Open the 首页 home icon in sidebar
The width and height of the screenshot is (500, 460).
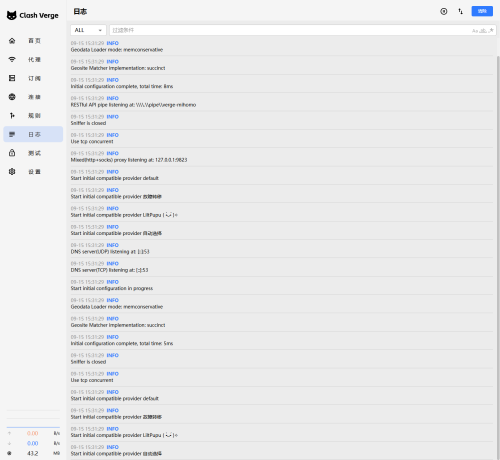pyautogui.click(x=12, y=41)
